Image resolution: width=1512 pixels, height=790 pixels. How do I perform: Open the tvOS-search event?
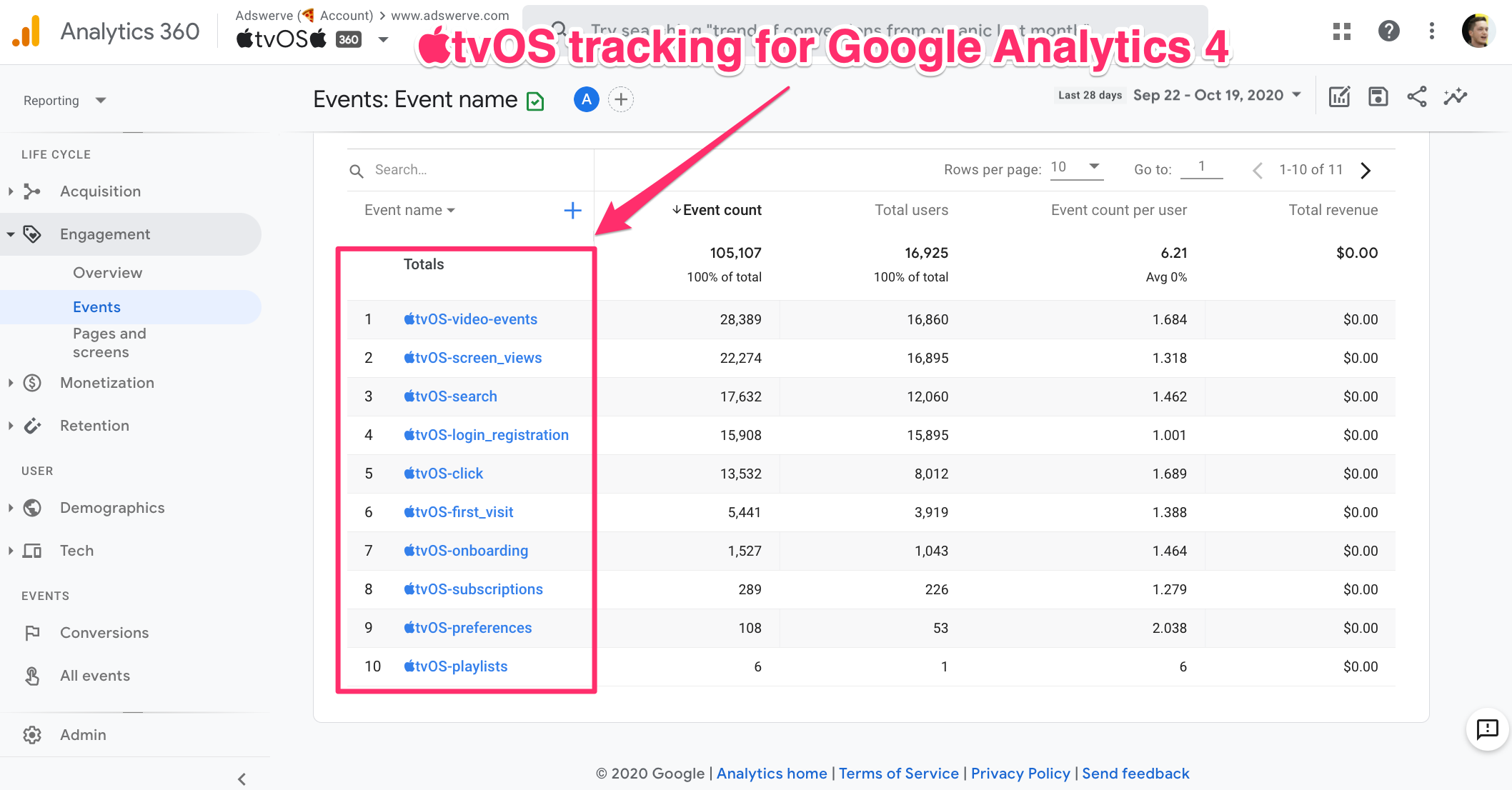click(450, 396)
